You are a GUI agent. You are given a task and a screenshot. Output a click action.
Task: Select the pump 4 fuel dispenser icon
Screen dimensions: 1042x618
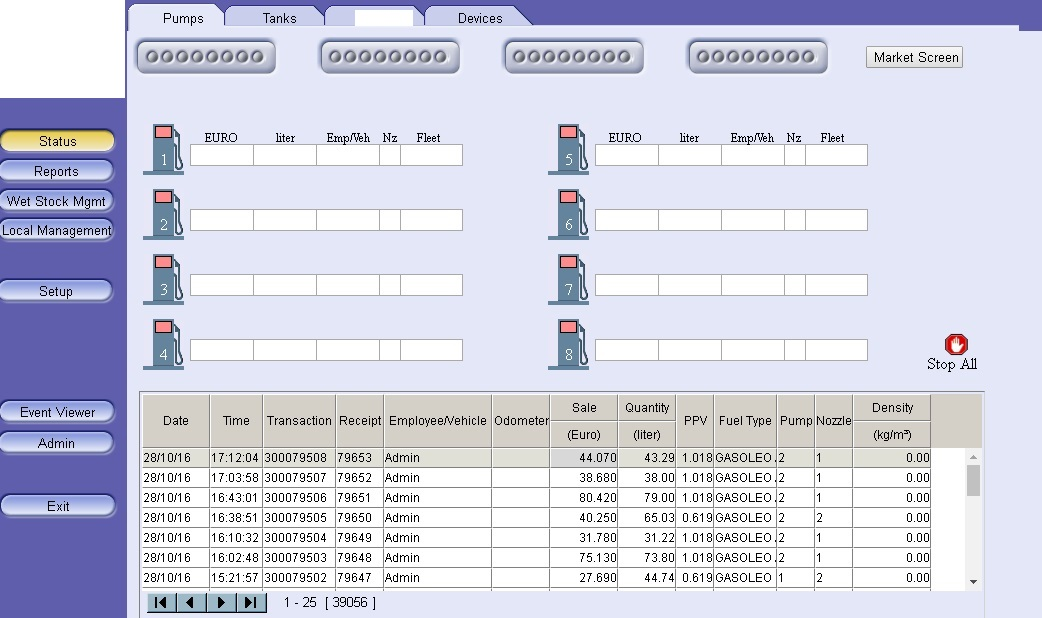(166, 345)
